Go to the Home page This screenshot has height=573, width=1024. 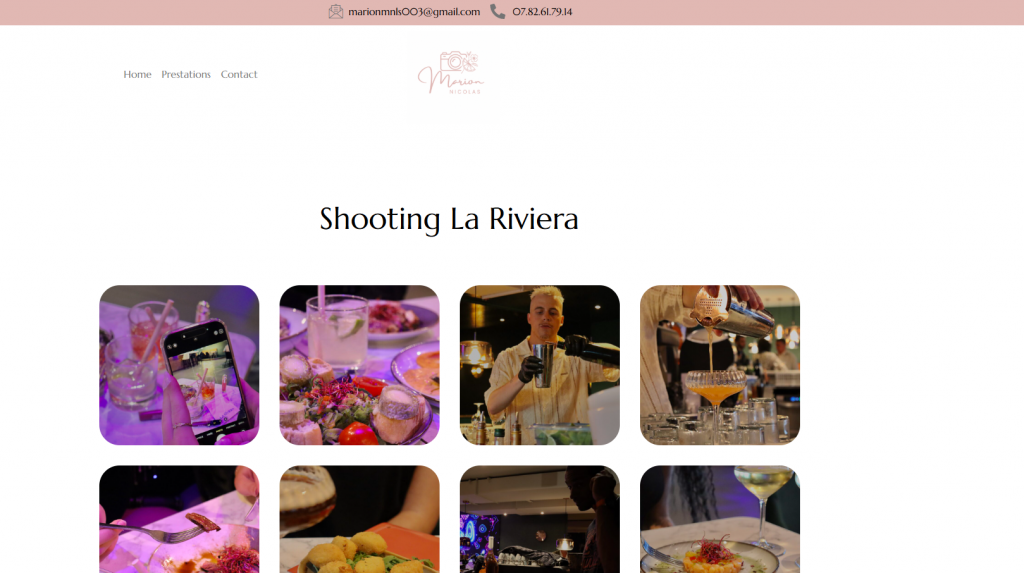click(137, 75)
